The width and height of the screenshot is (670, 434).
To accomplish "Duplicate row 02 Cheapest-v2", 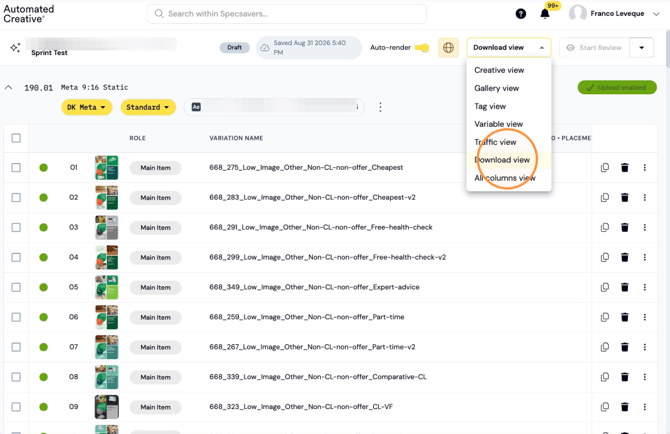I will 605,197.
